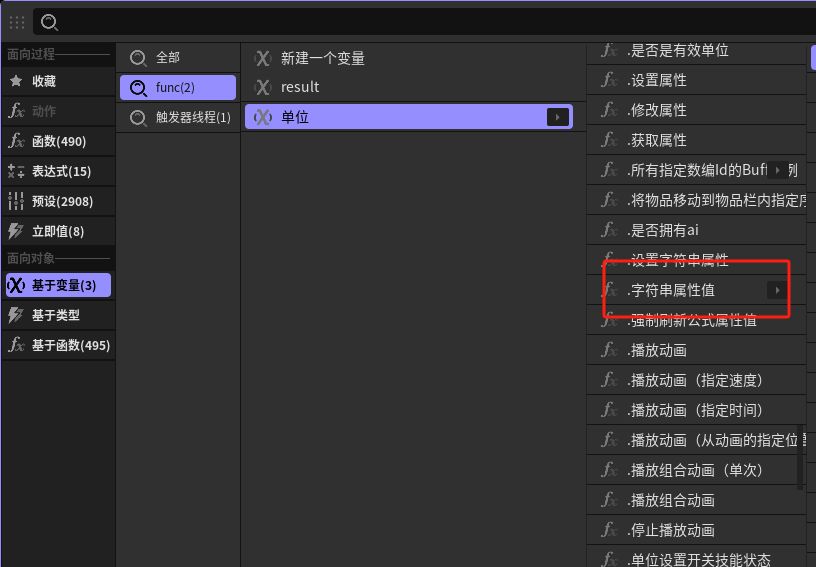
Task: Open the 立即值(8) category
Action: 58,231
